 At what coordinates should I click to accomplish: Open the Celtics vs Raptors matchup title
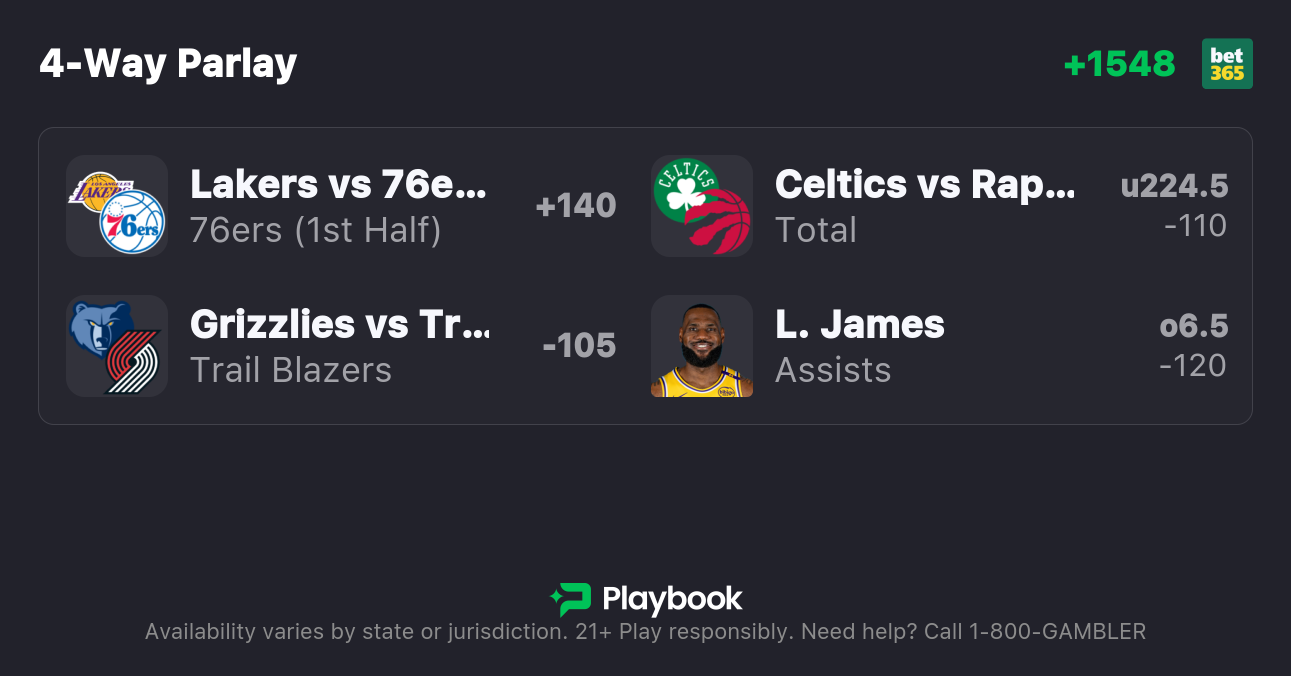pyautogui.click(x=925, y=184)
